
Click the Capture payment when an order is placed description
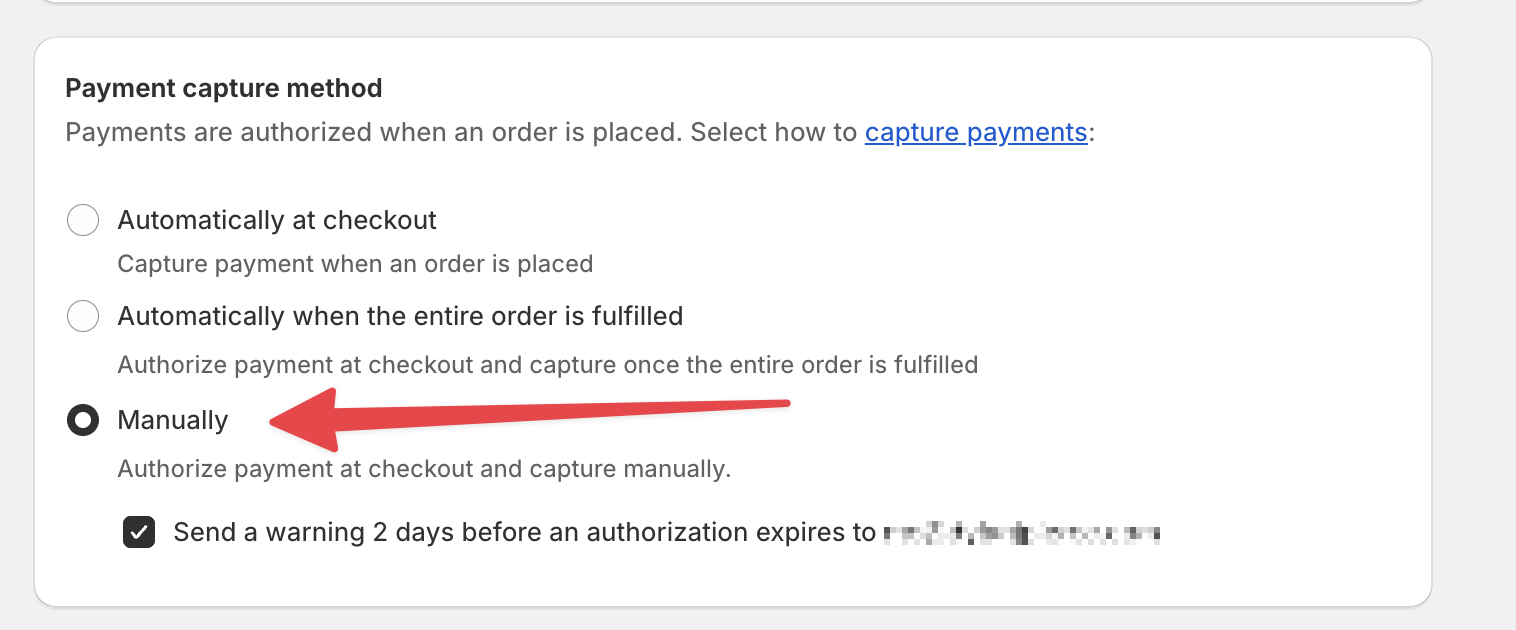point(356,263)
